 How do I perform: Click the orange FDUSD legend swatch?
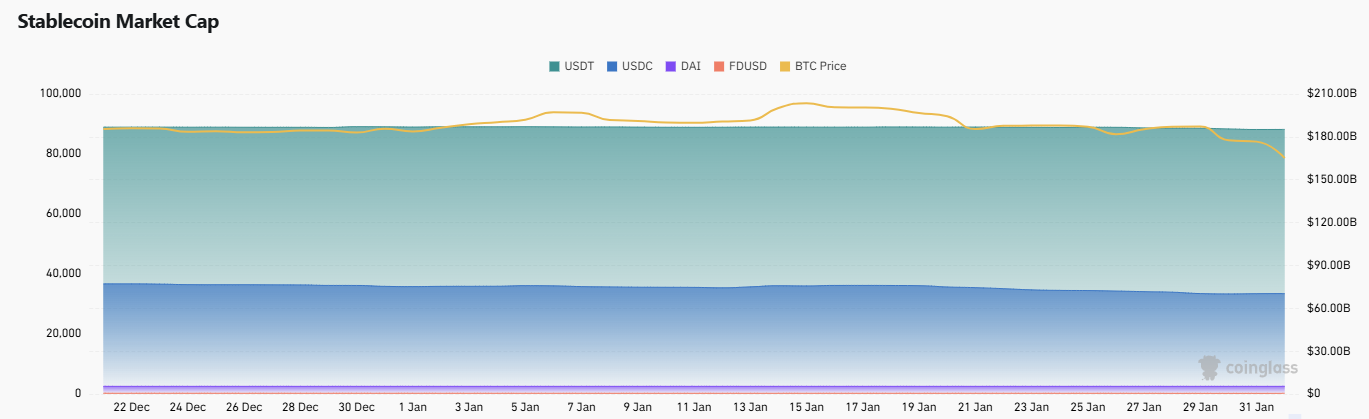(x=719, y=66)
